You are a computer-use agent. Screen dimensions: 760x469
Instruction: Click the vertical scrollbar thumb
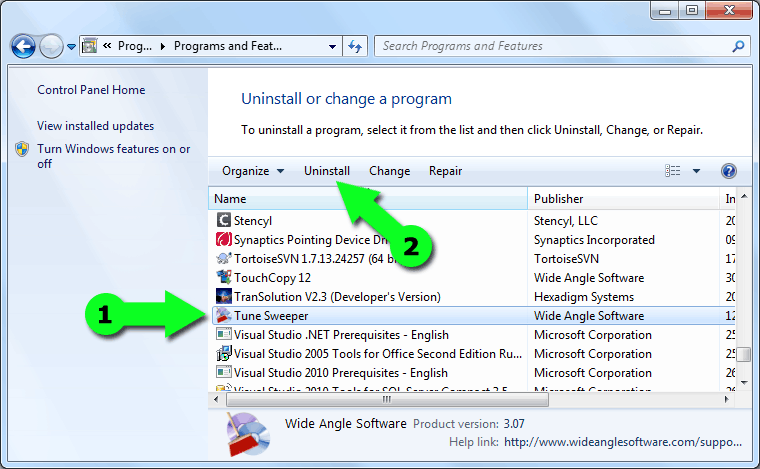[x=744, y=354]
